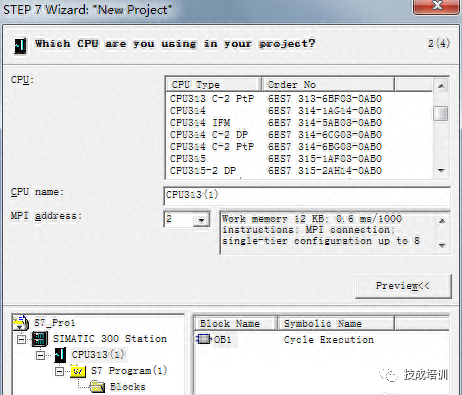Select the Blocks label in tree
462x395 pixels.
point(128,387)
